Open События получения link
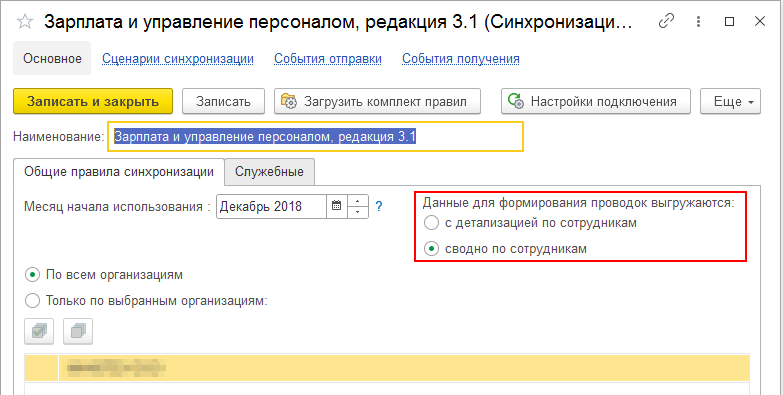Viewport: 783px width, 395px height. [461, 59]
